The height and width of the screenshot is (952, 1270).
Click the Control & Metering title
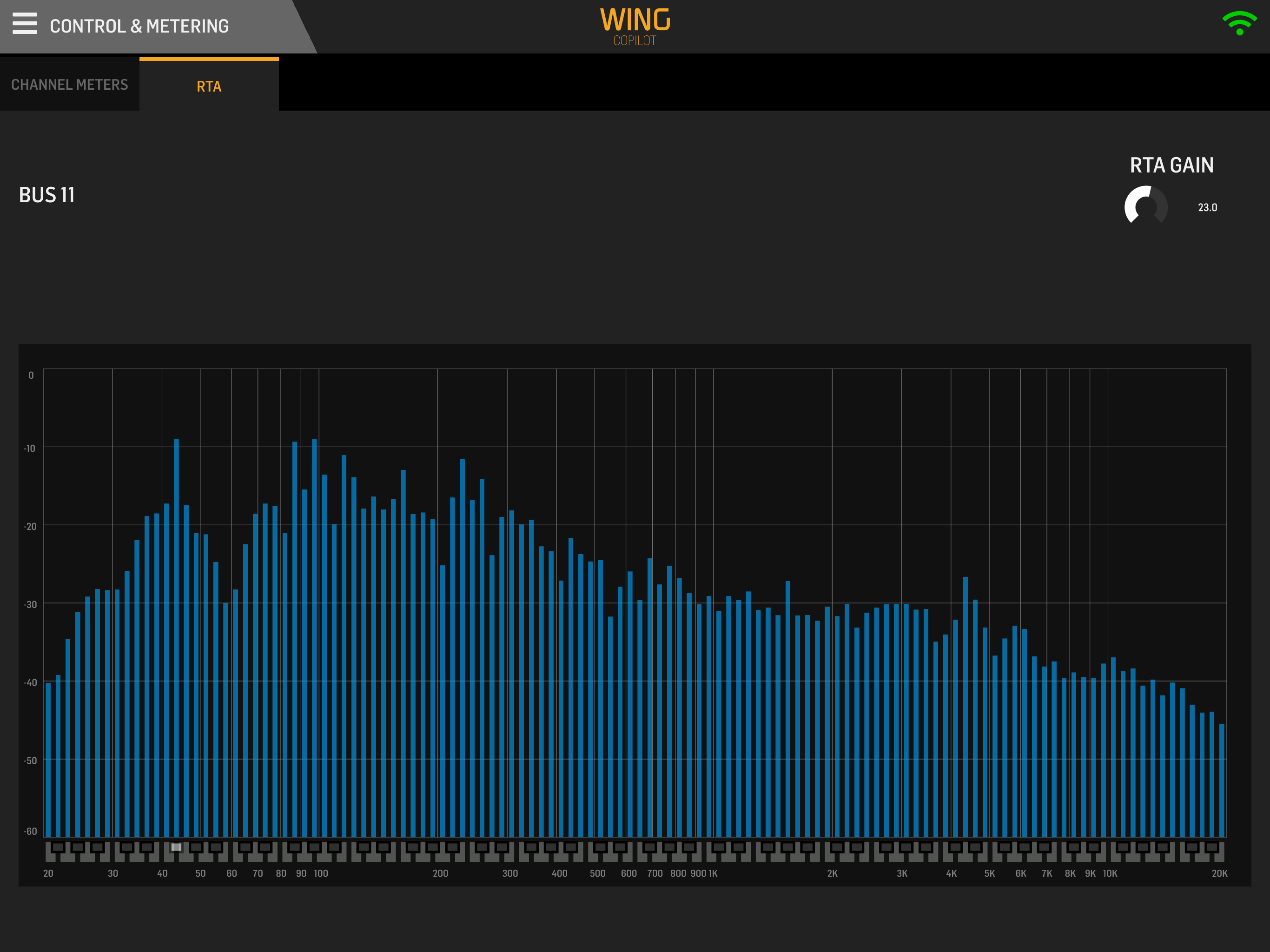pyautogui.click(x=139, y=26)
